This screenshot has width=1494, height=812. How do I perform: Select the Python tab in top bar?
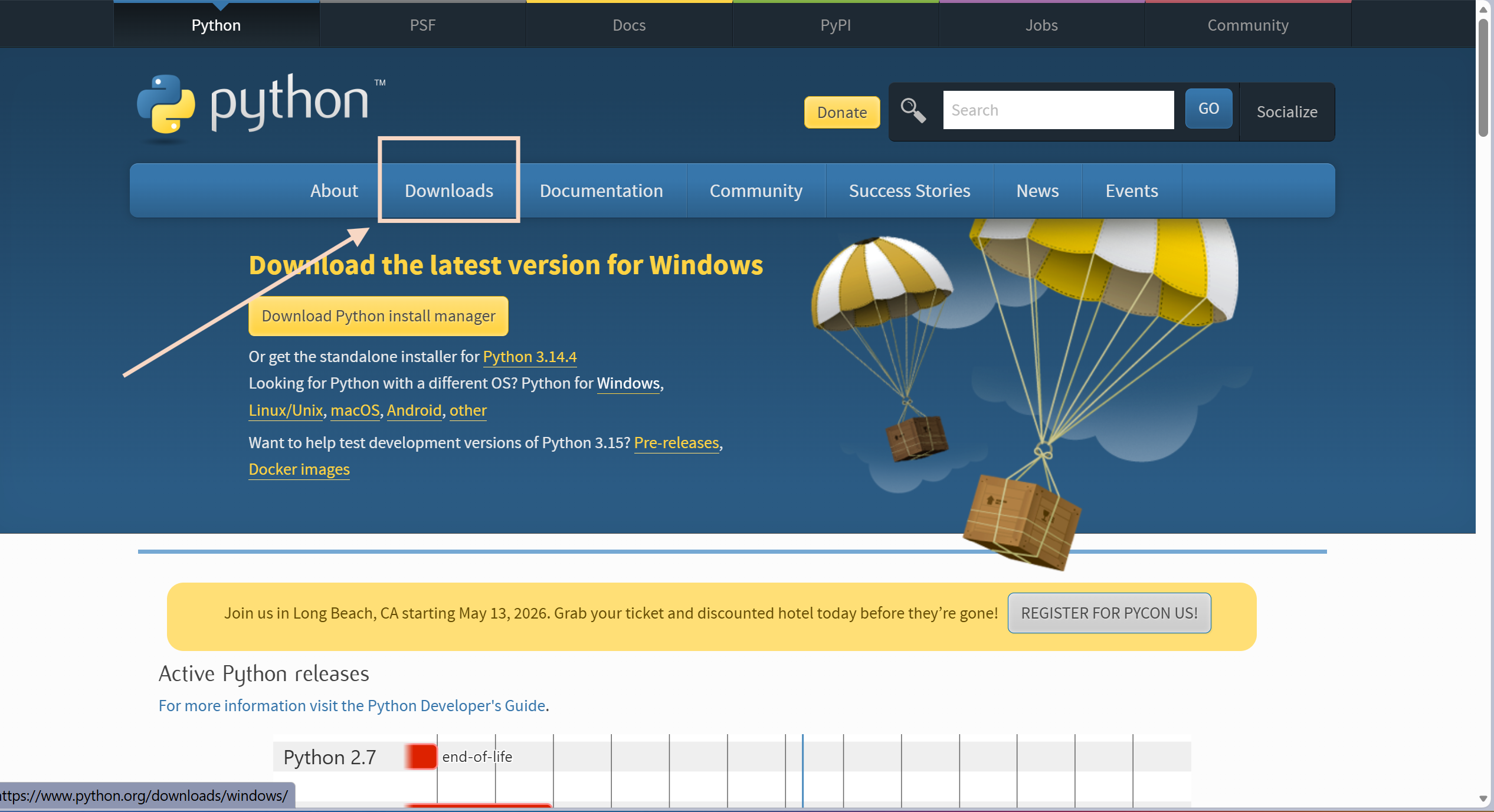click(x=216, y=25)
